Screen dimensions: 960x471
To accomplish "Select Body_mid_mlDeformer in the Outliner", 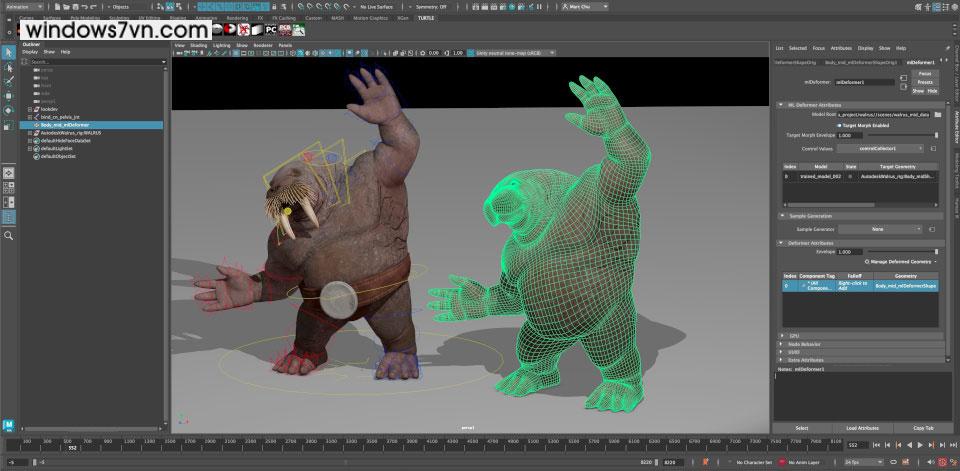I will click(x=64, y=125).
